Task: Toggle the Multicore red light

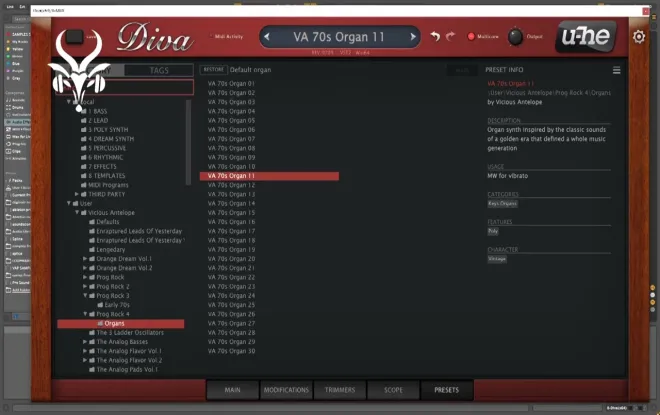Action: [471, 37]
